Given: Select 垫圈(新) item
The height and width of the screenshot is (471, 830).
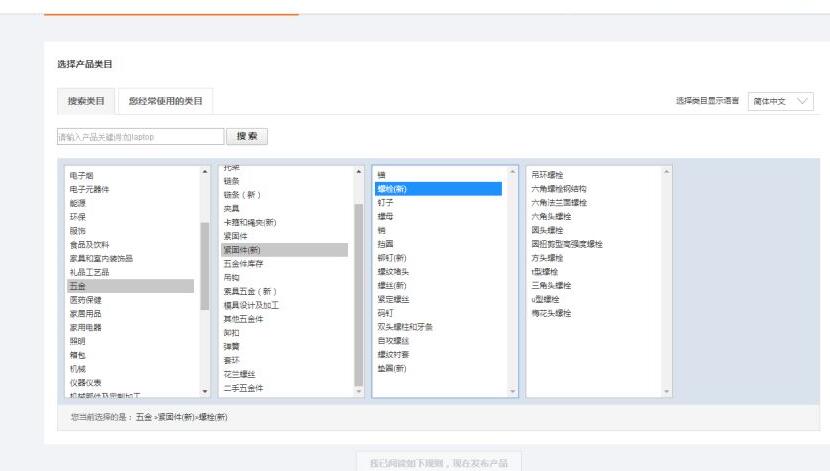Looking at the screenshot, I should 392,368.
